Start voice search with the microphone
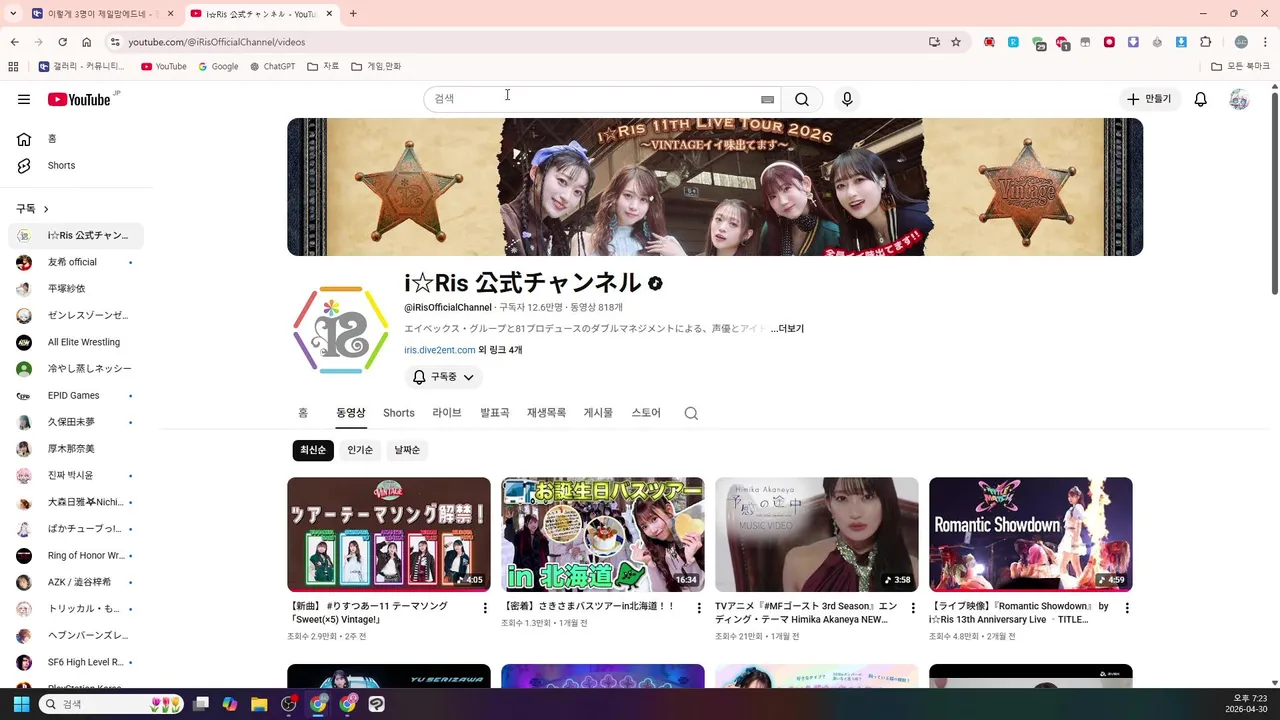Viewport: 1280px width, 720px height. [847, 99]
